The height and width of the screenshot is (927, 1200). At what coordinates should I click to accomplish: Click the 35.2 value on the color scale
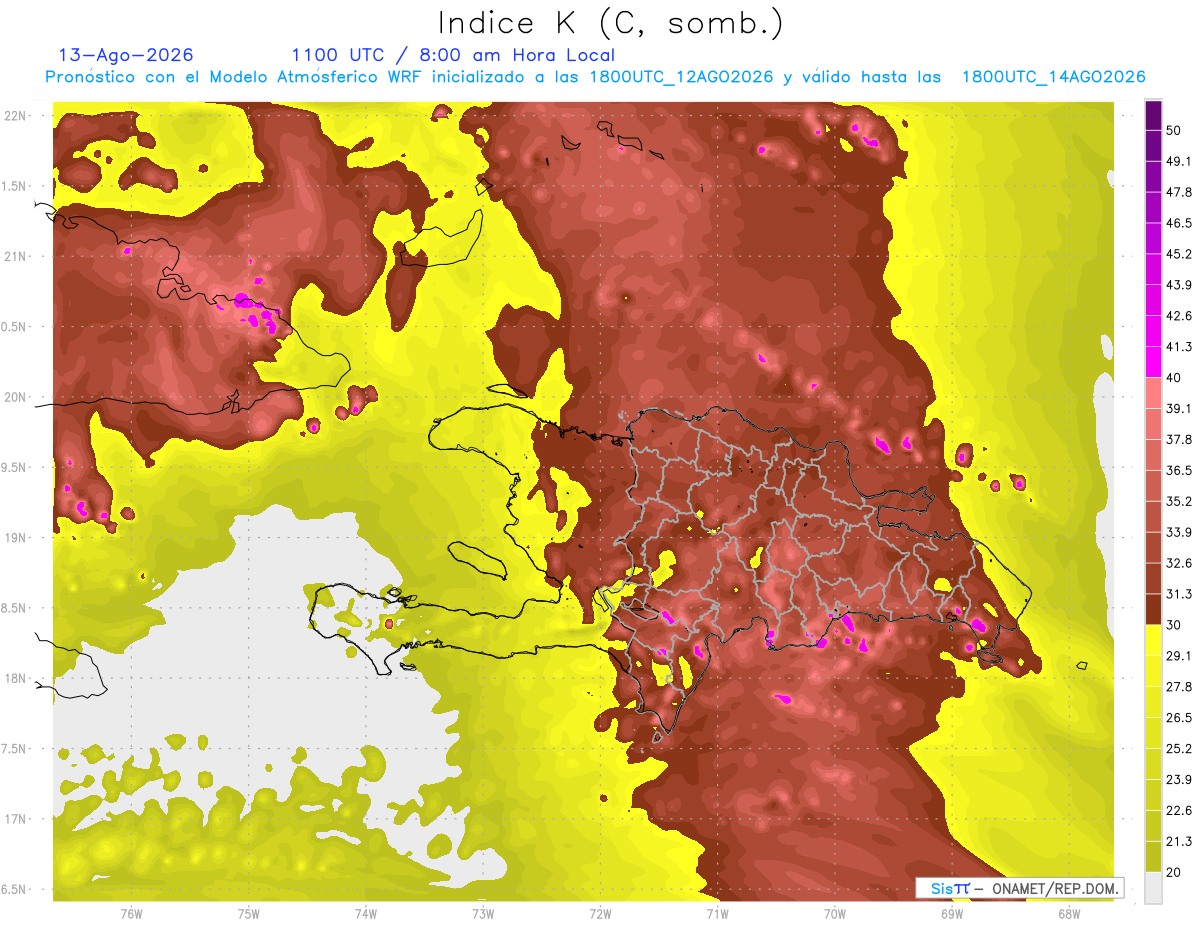coord(1179,501)
